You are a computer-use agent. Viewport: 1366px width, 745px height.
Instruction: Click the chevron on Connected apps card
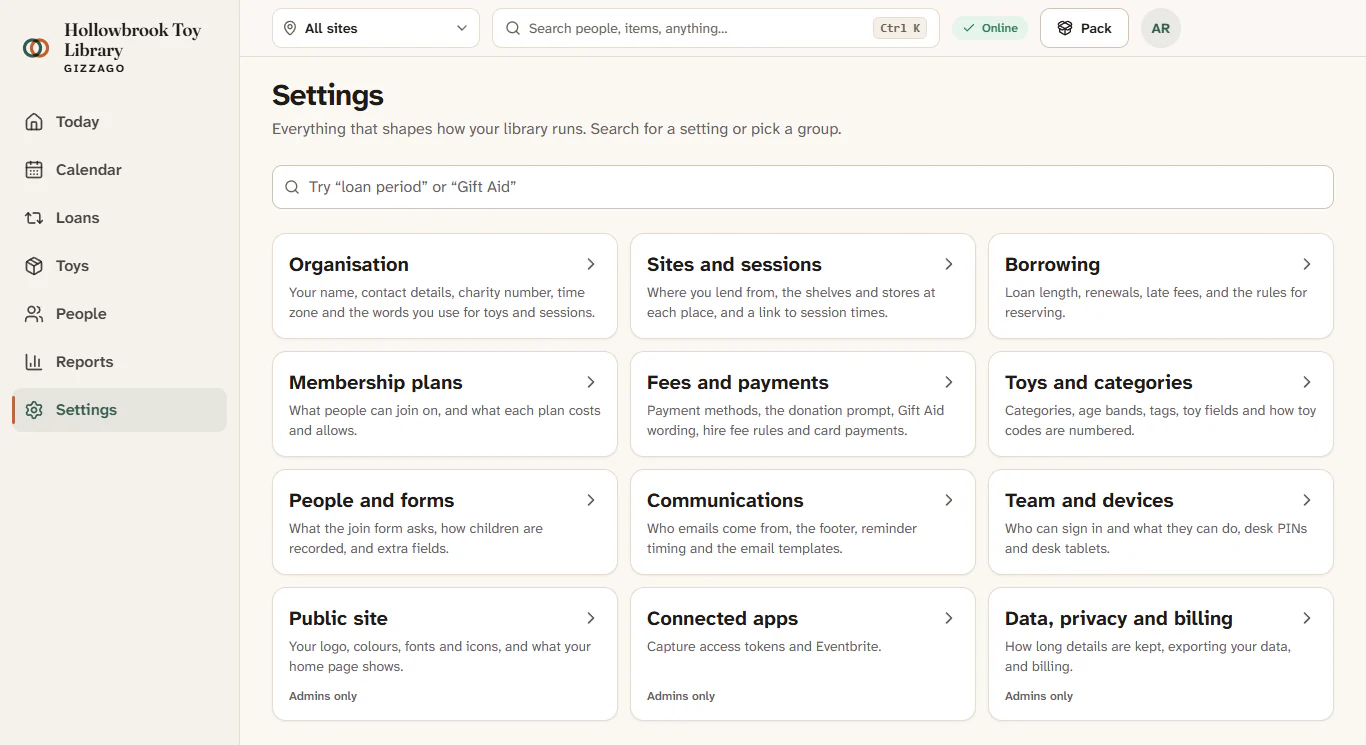point(949,618)
